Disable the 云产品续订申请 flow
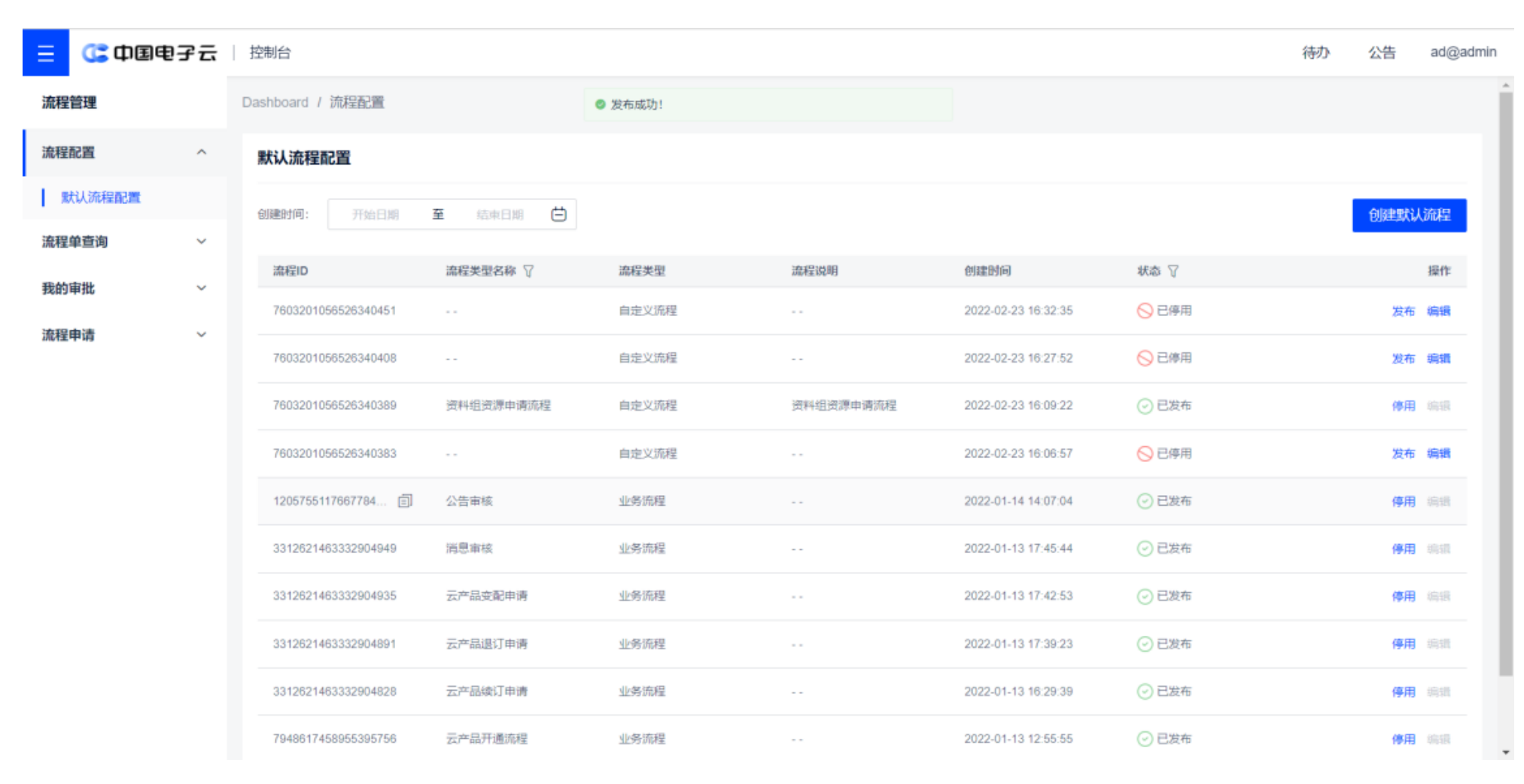This screenshot has width=1524, height=784. 1403,691
